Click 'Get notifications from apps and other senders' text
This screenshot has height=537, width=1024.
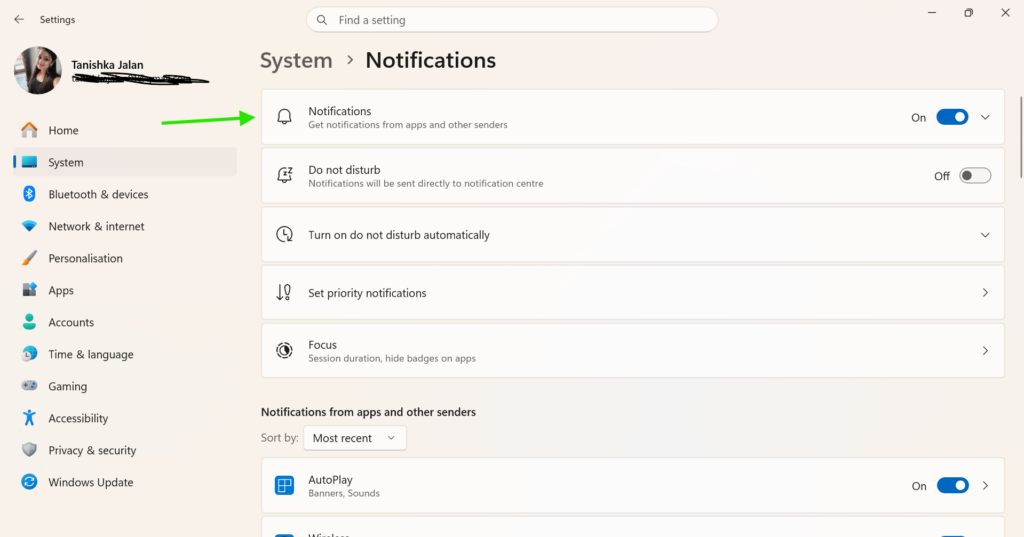tap(408, 125)
